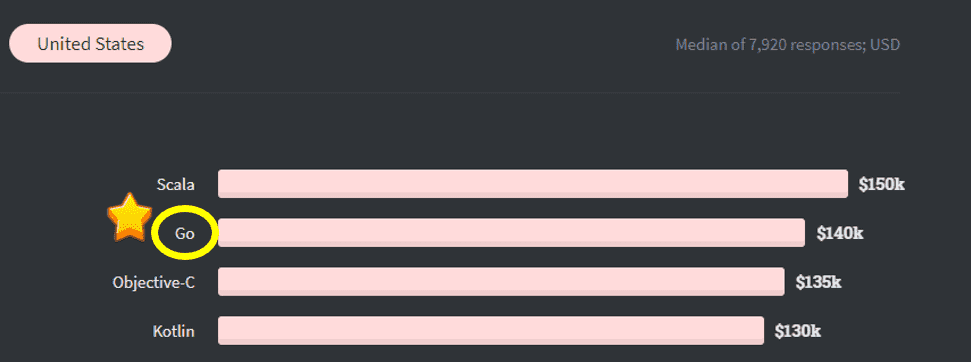Image resolution: width=971 pixels, height=362 pixels.
Task: Select the United States country pill
Action: click(x=90, y=44)
